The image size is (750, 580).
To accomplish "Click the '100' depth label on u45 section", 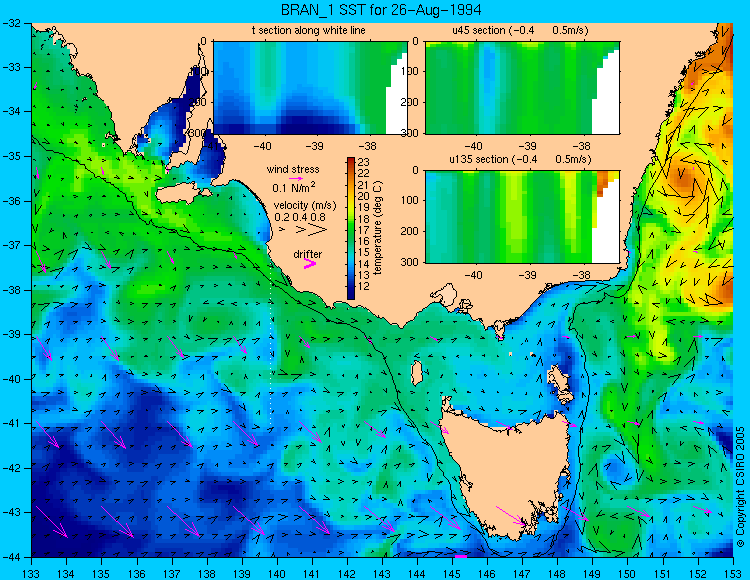I will [411, 72].
